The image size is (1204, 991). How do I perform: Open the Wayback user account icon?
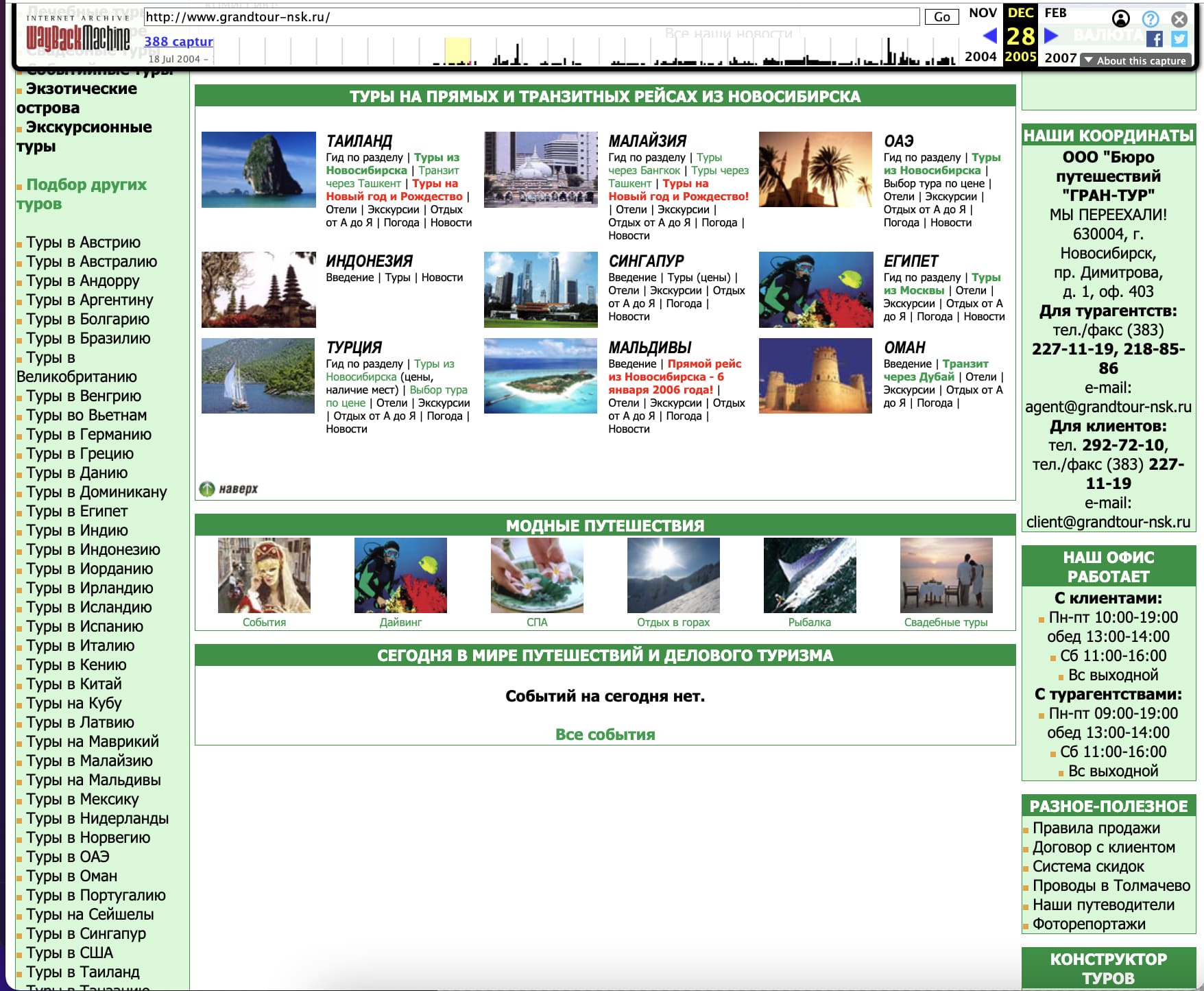[1120, 19]
